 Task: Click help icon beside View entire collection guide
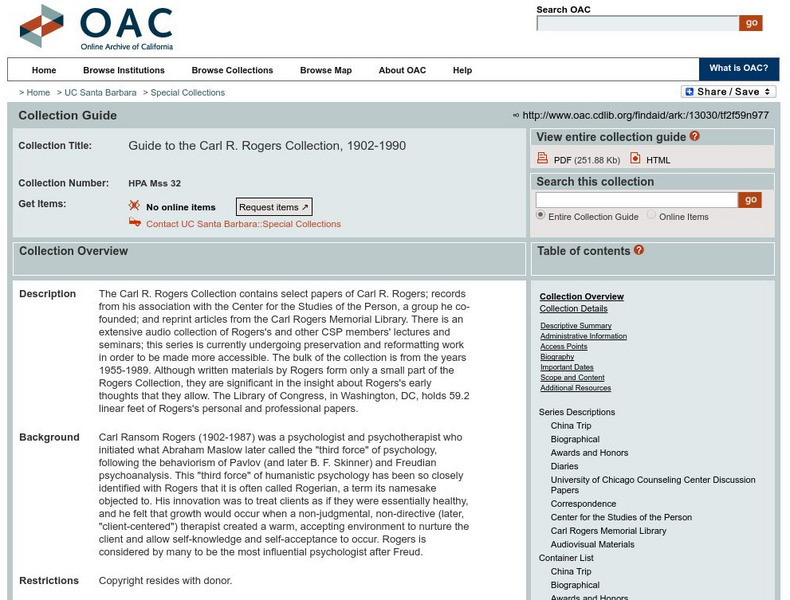point(695,136)
